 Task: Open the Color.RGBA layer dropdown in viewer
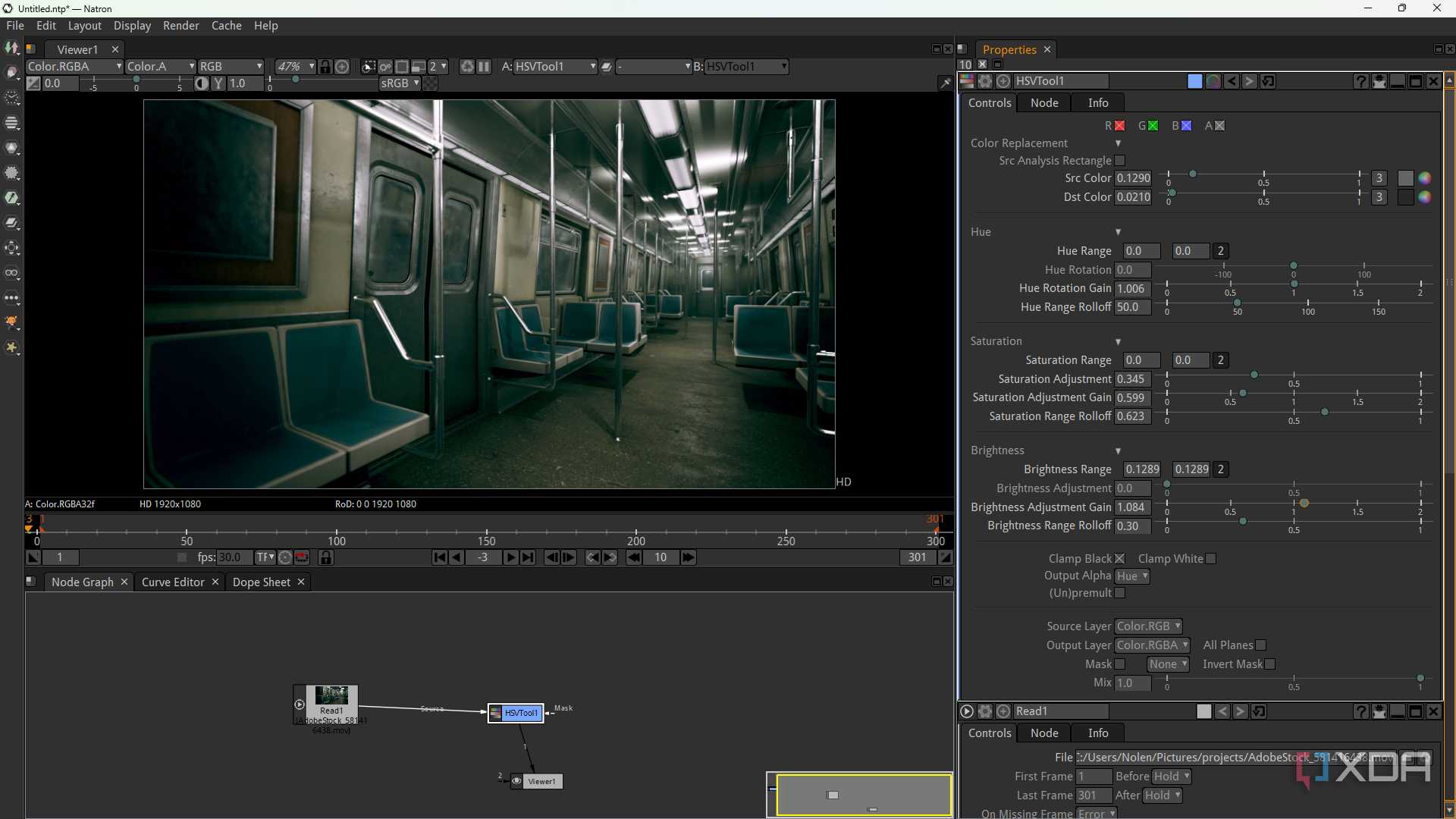click(74, 67)
